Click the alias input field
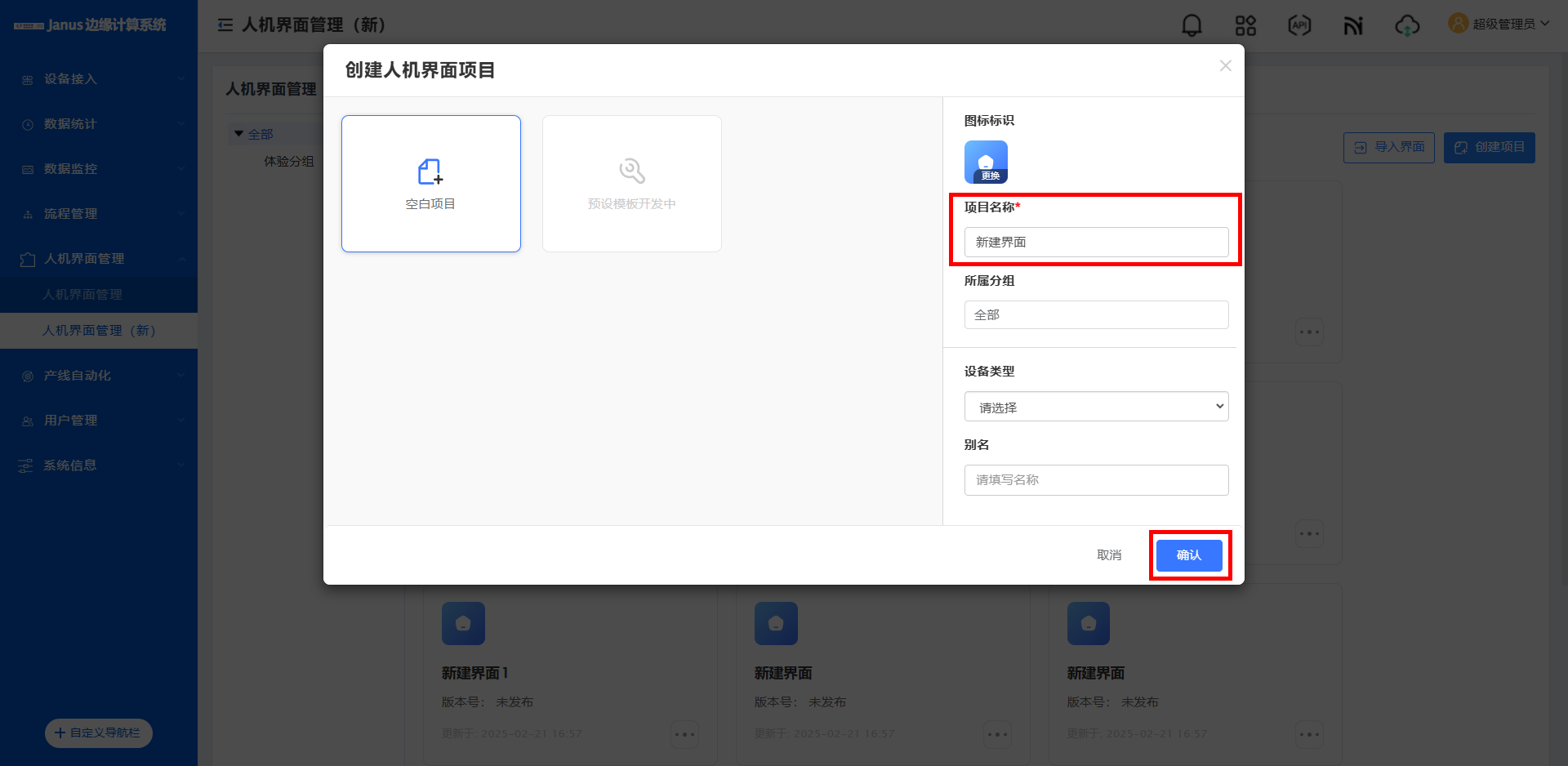The image size is (1568, 766). click(1096, 480)
